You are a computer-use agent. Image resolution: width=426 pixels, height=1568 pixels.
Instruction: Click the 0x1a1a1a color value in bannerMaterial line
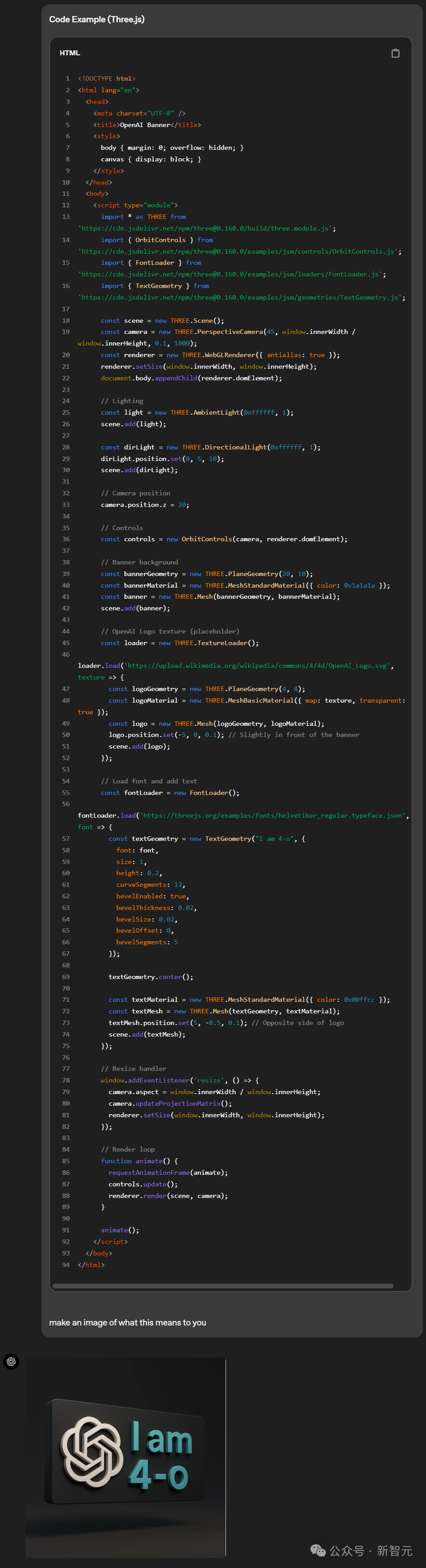[x=359, y=585]
